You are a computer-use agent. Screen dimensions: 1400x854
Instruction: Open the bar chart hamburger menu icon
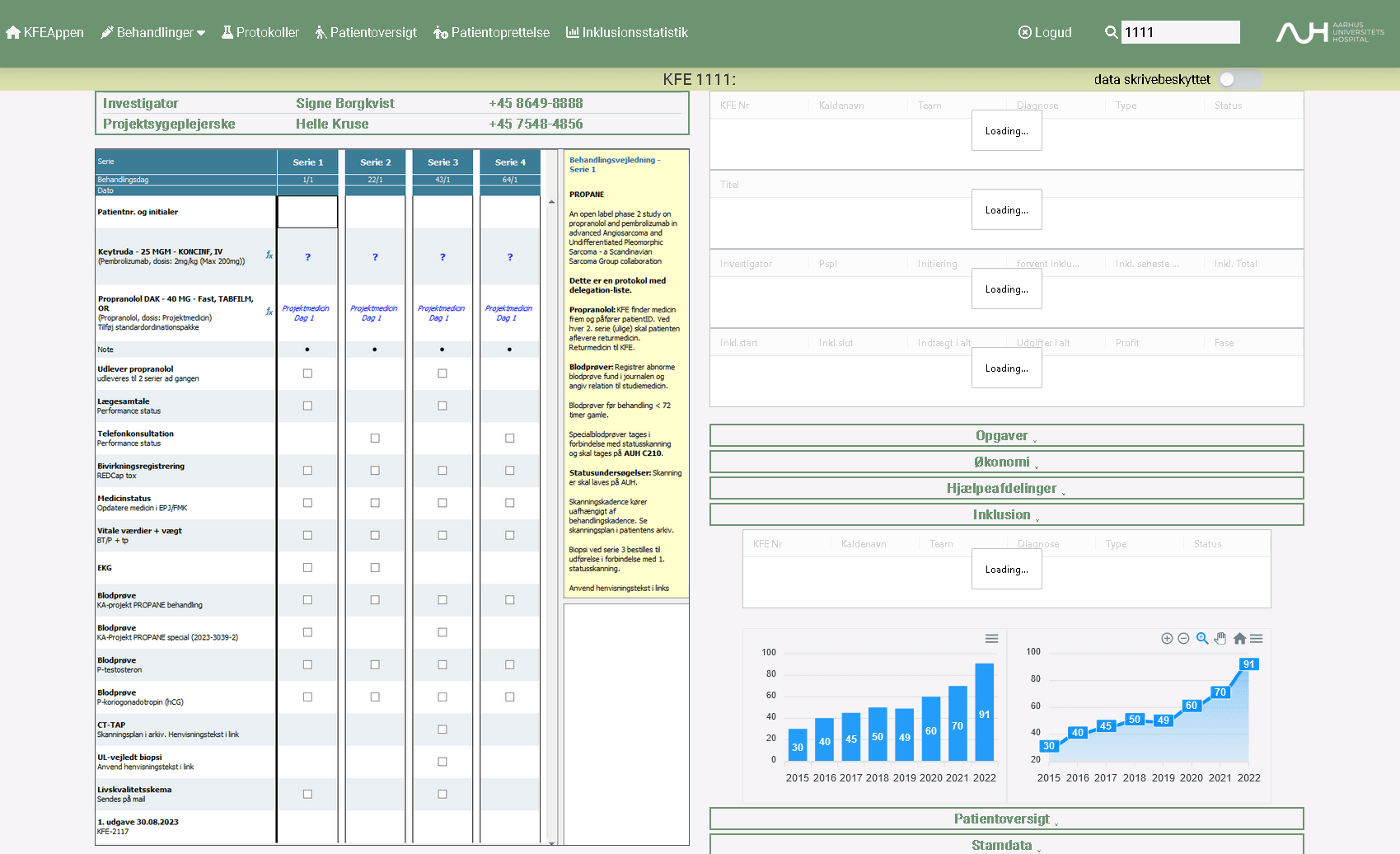[991, 638]
